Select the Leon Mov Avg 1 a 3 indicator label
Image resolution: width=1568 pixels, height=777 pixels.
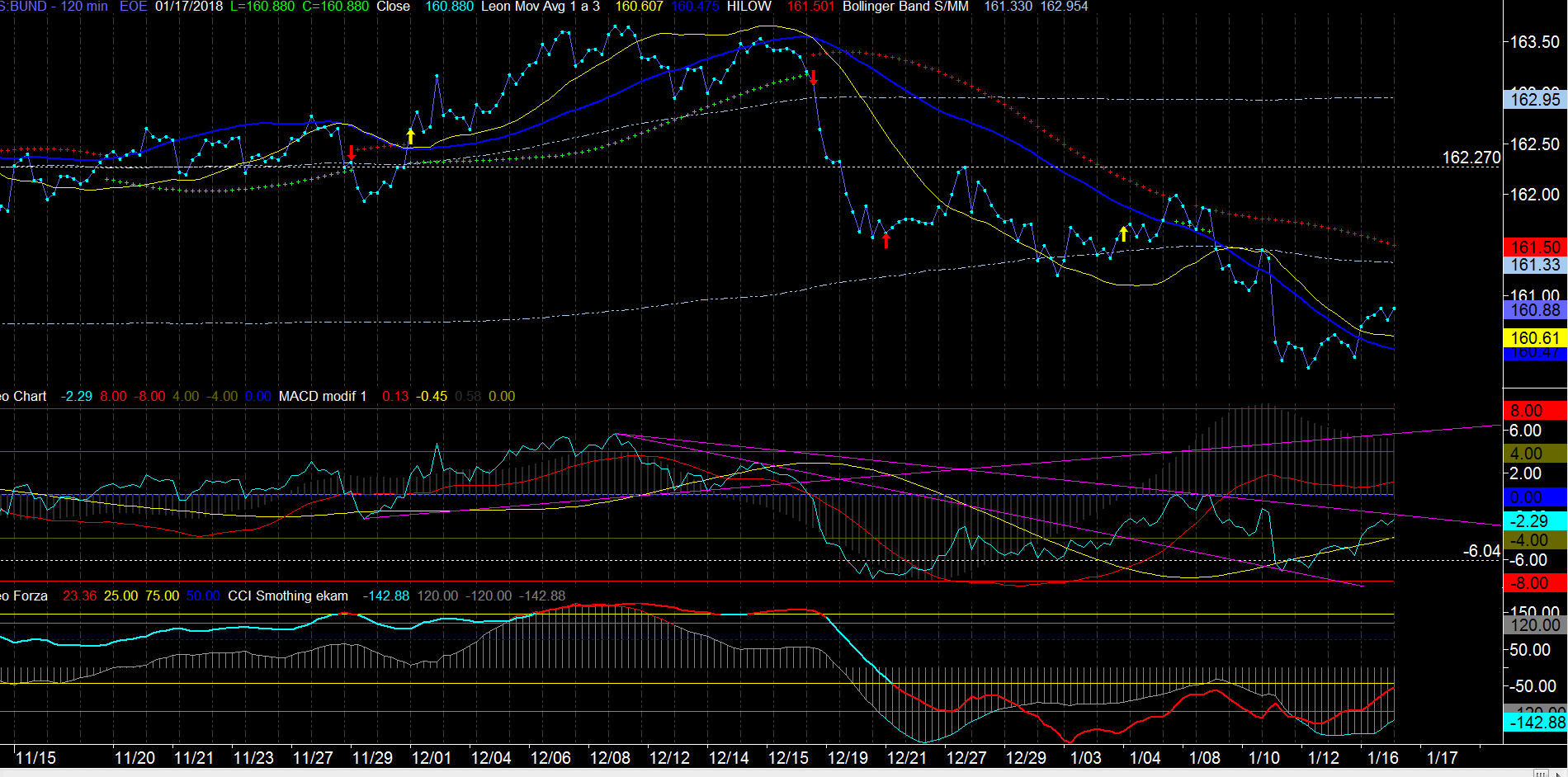[x=541, y=7]
